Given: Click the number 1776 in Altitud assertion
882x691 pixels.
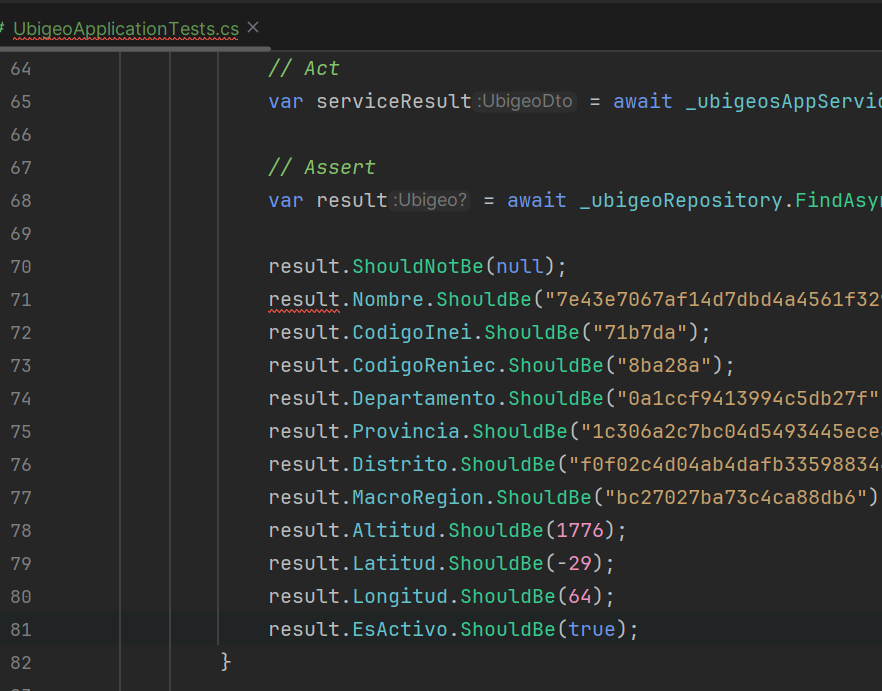Looking at the screenshot, I should (x=580, y=531).
